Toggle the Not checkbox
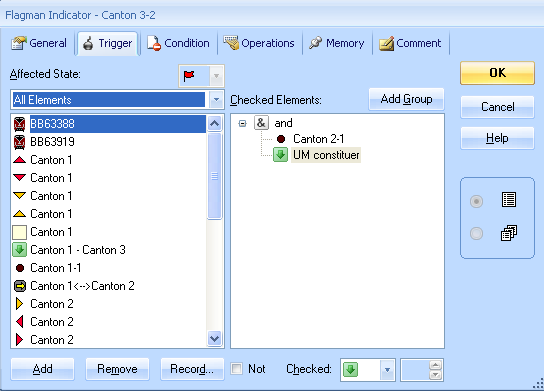 click(237, 368)
